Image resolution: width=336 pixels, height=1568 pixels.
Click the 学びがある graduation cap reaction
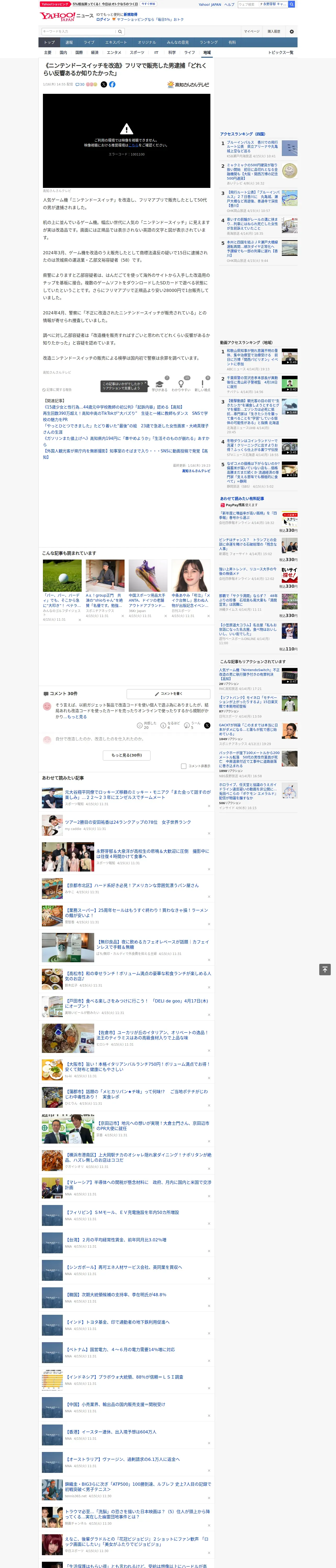(160, 385)
